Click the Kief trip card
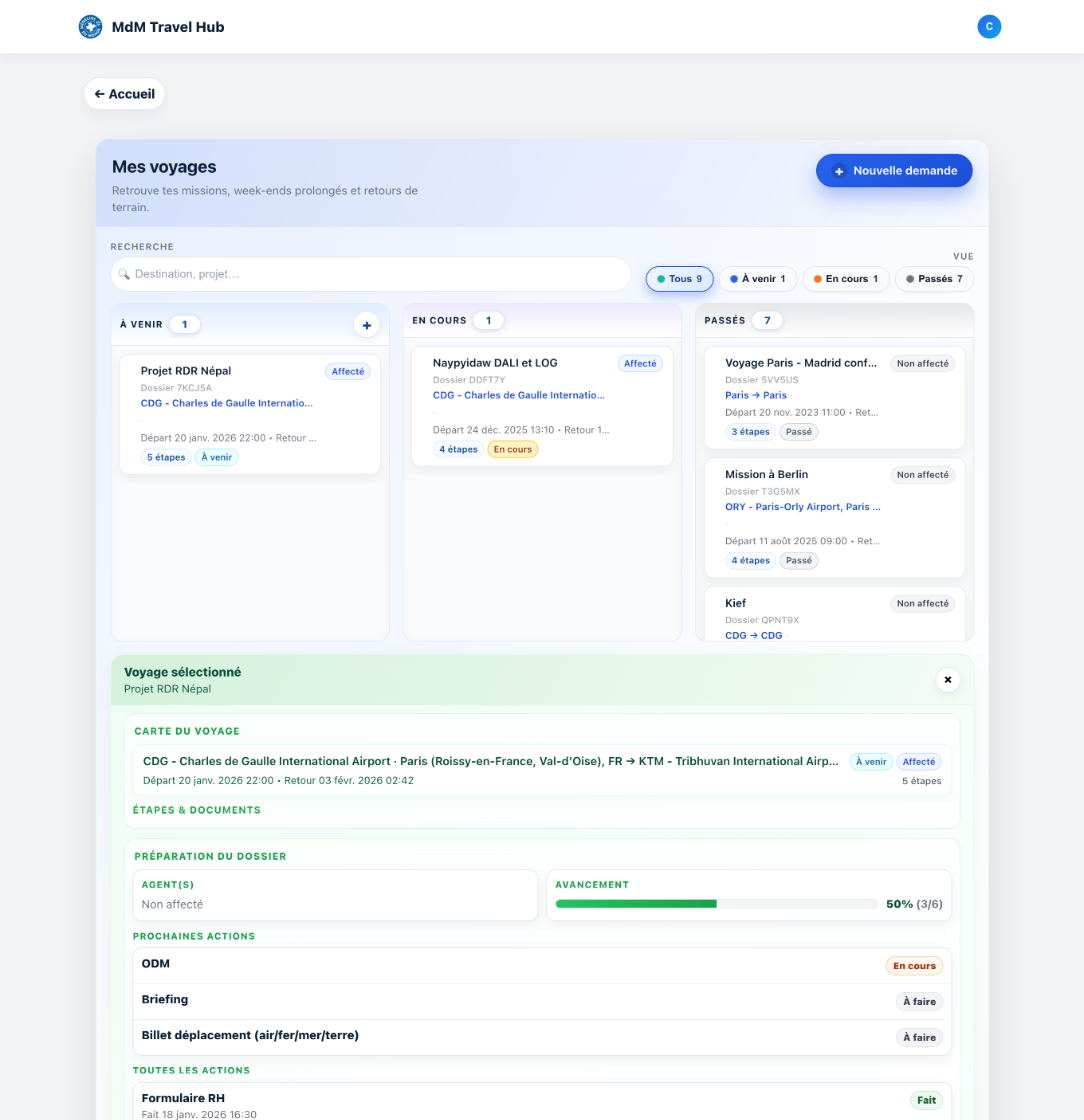The width and height of the screenshot is (1084, 1120). [834, 614]
